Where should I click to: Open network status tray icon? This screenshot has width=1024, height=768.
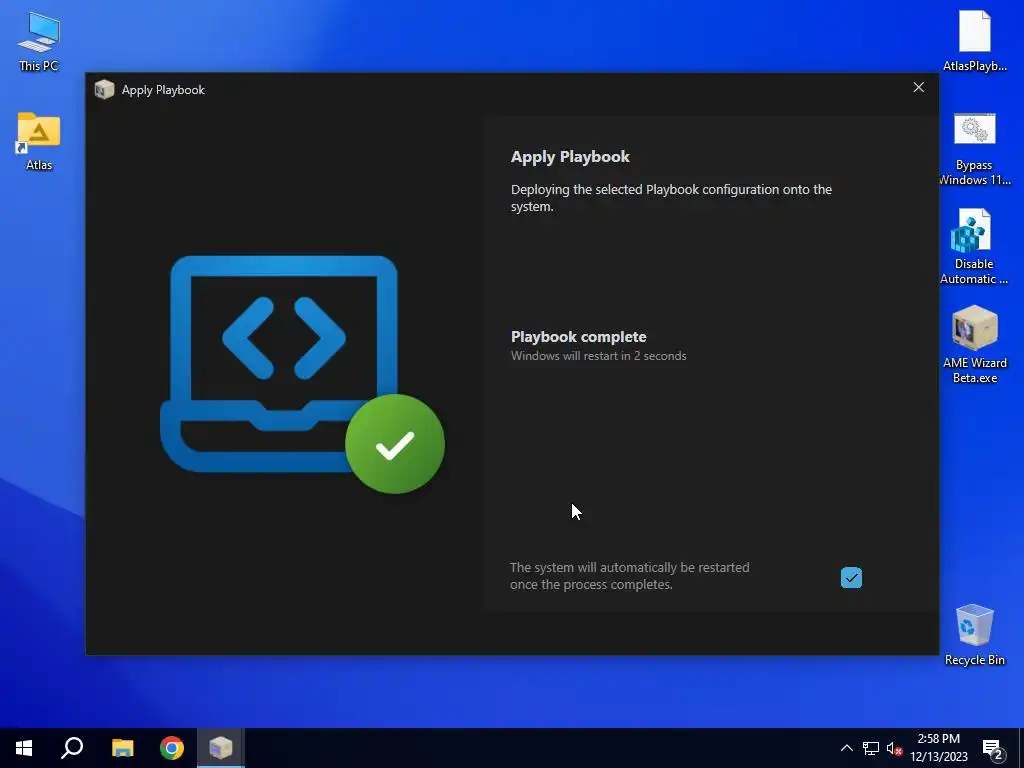871,748
